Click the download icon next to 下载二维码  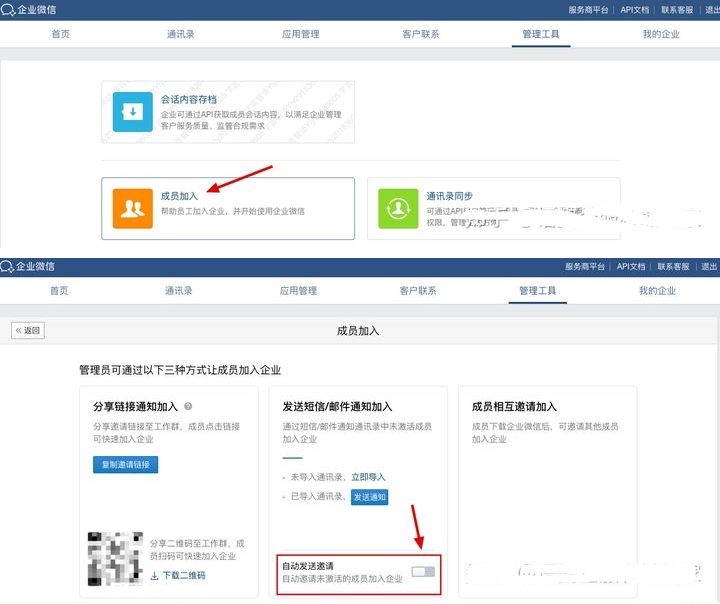click(x=154, y=575)
